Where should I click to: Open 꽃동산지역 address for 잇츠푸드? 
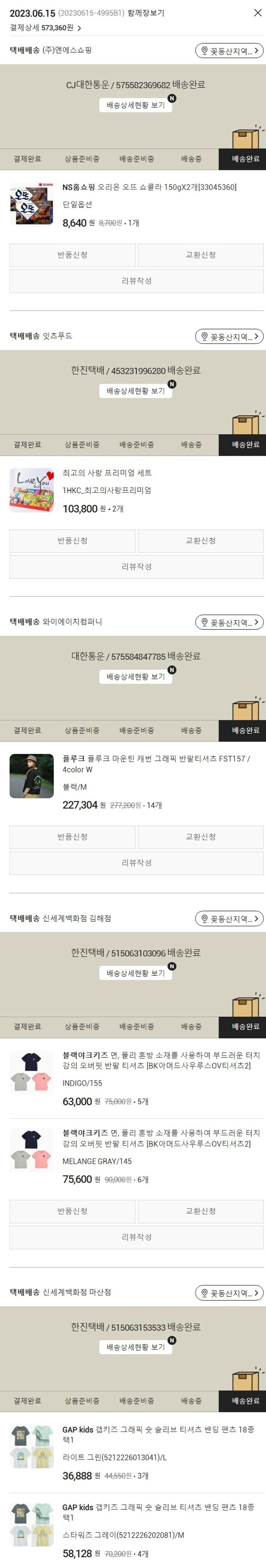[x=229, y=336]
